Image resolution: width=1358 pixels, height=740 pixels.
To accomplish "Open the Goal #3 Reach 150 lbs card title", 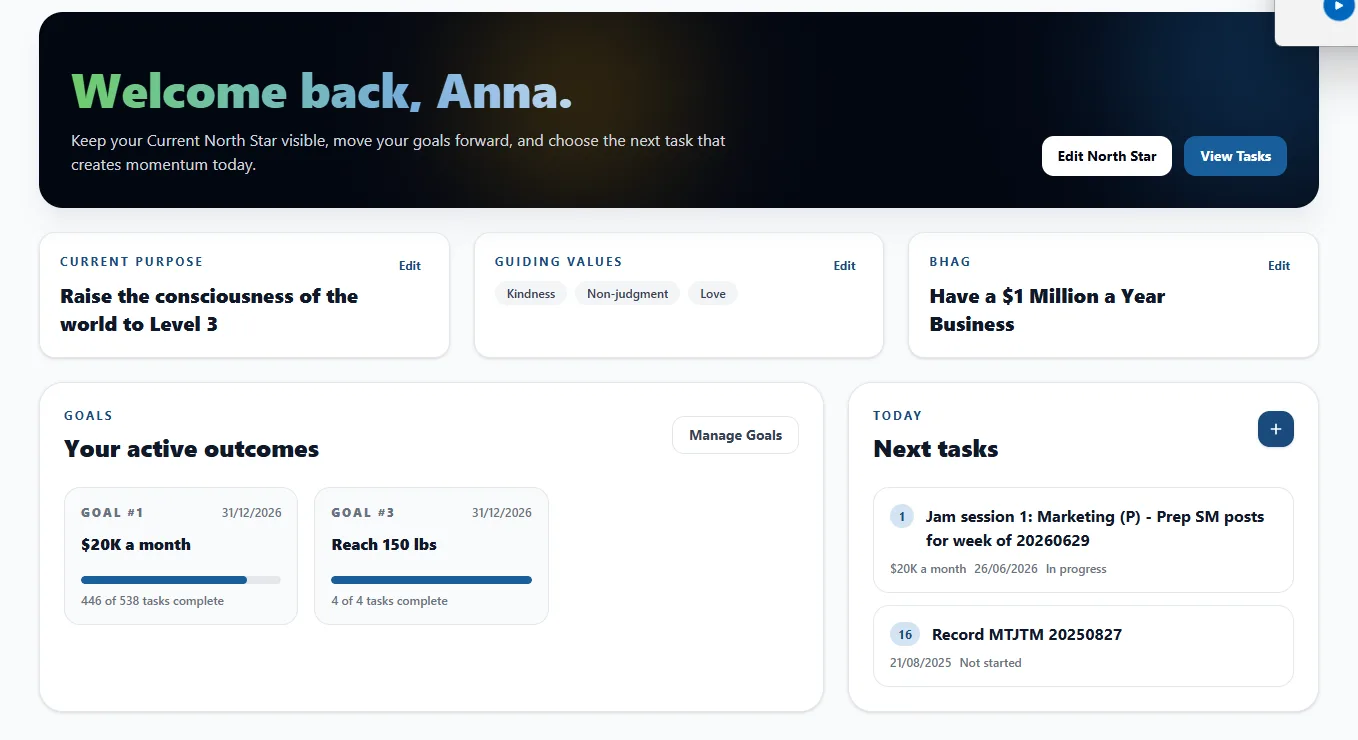I will [384, 545].
